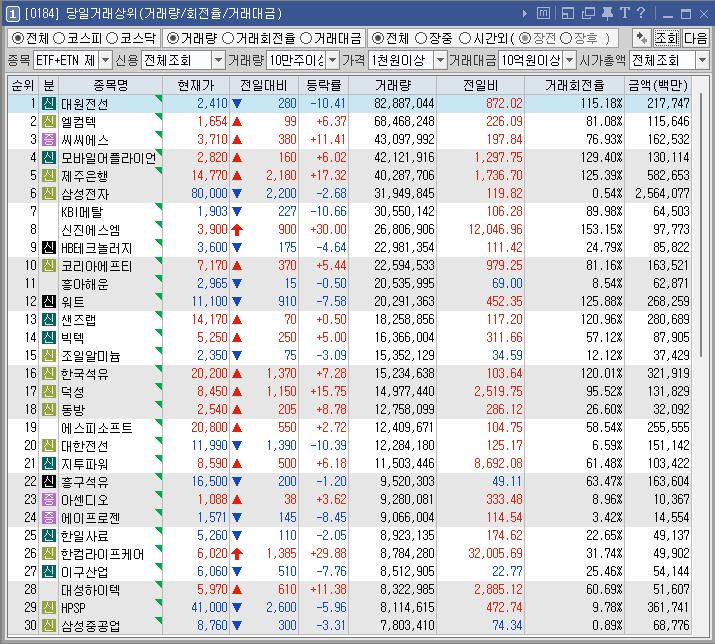
Task: Click the limit-up arrow icon in 한컴라이프케어 row
Action: click(237, 554)
